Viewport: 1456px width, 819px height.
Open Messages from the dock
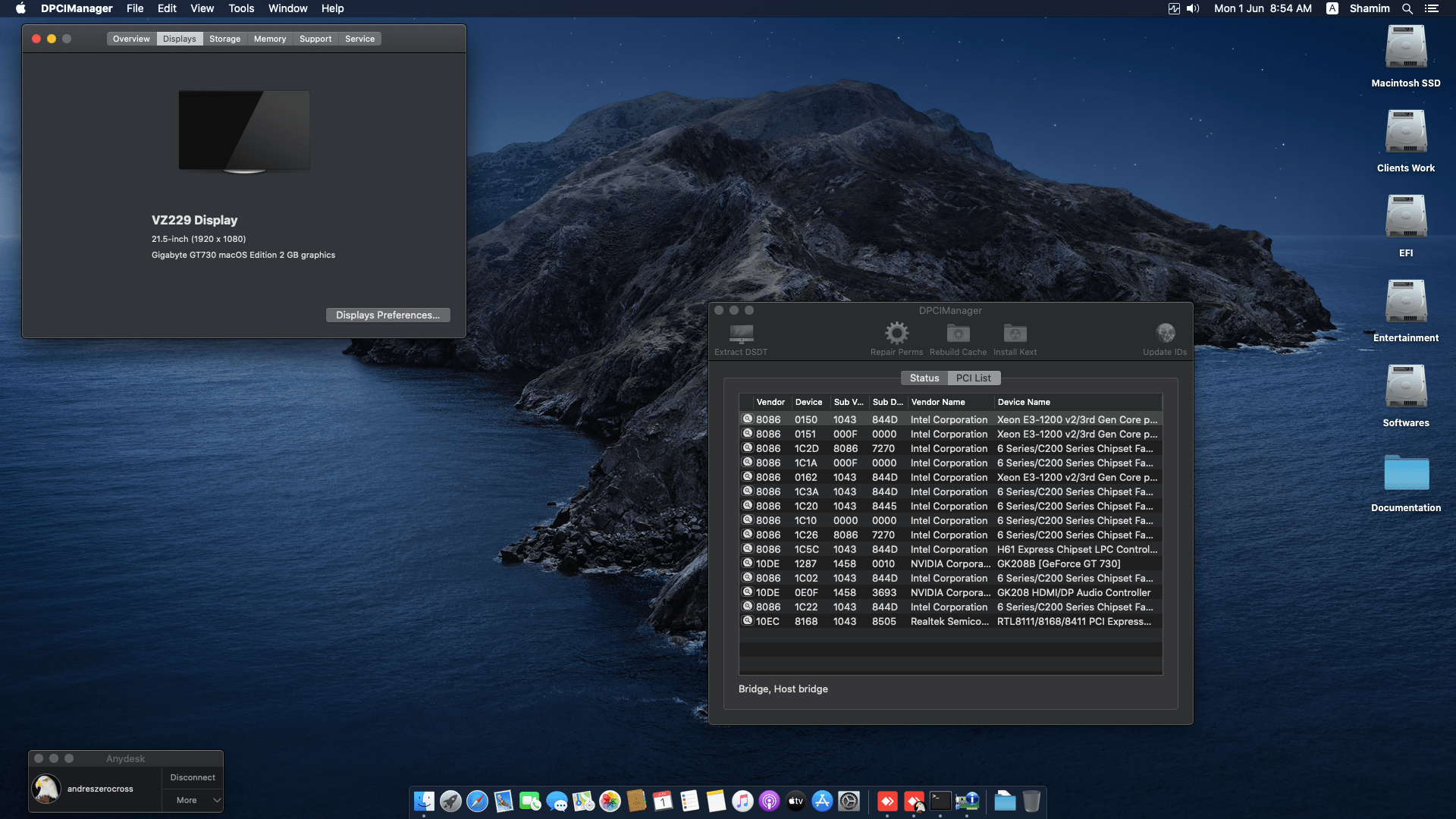pyautogui.click(x=557, y=801)
